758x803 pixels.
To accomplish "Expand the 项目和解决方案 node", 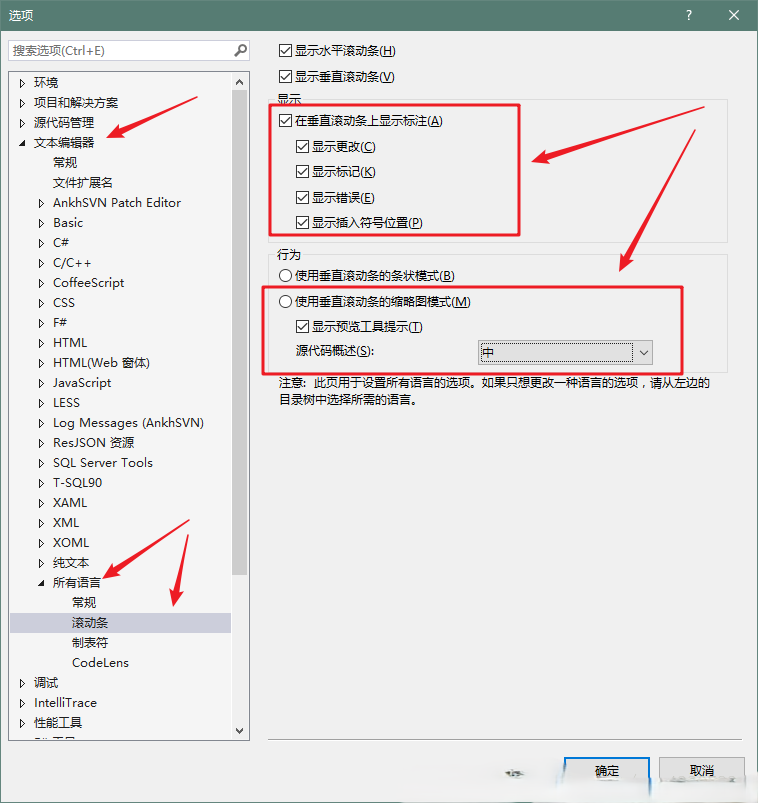I will click(22, 103).
